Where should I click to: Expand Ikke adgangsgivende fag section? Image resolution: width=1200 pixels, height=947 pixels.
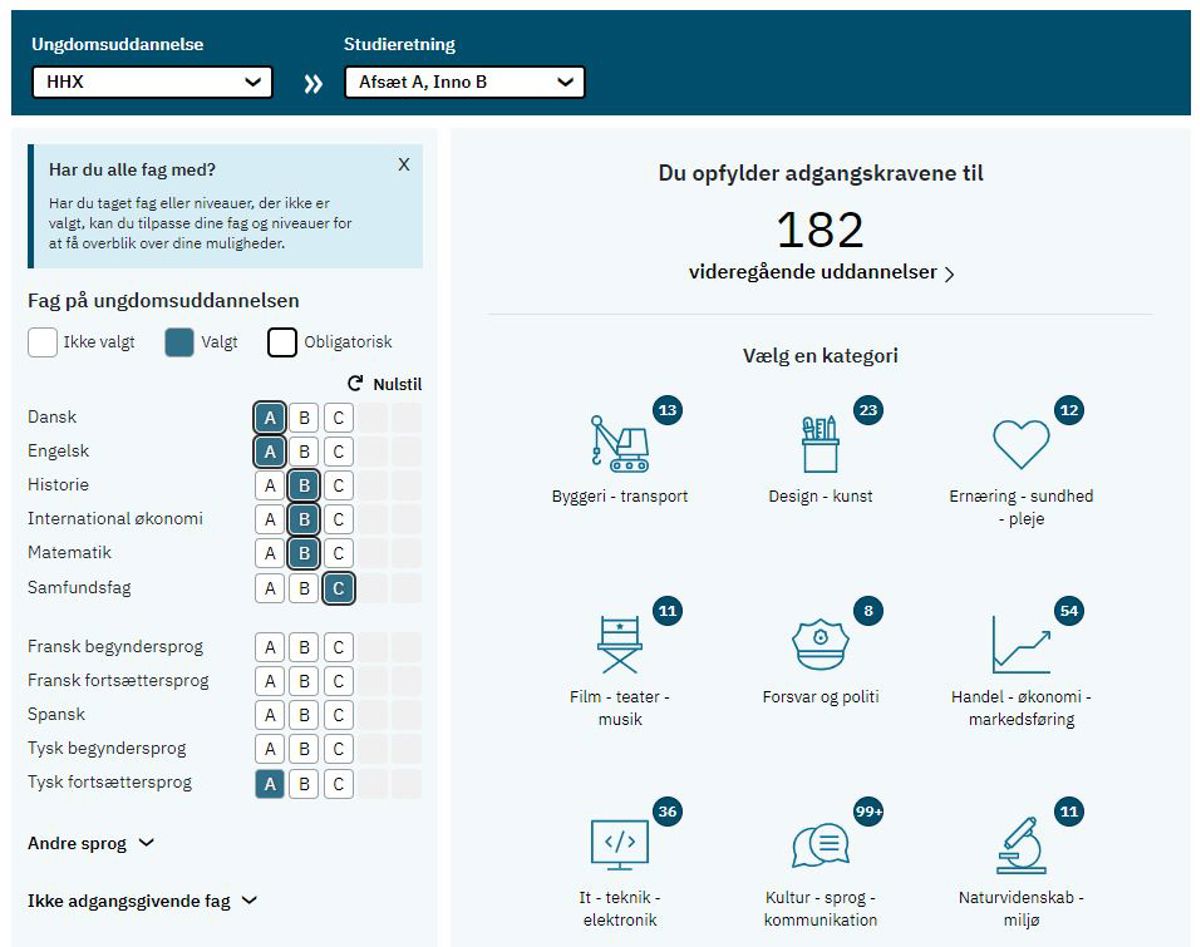click(142, 901)
